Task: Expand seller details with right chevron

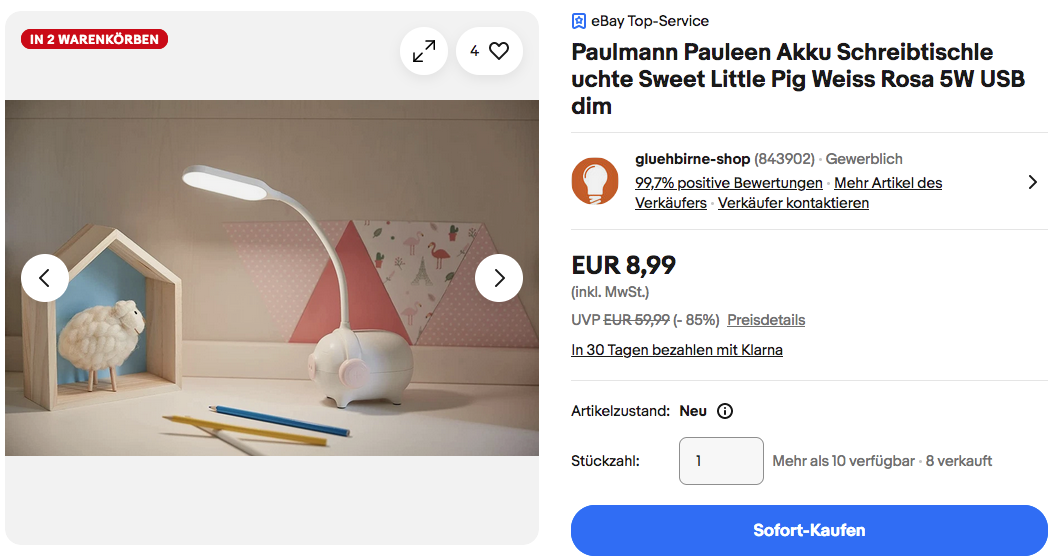Action: (1032, 182)
